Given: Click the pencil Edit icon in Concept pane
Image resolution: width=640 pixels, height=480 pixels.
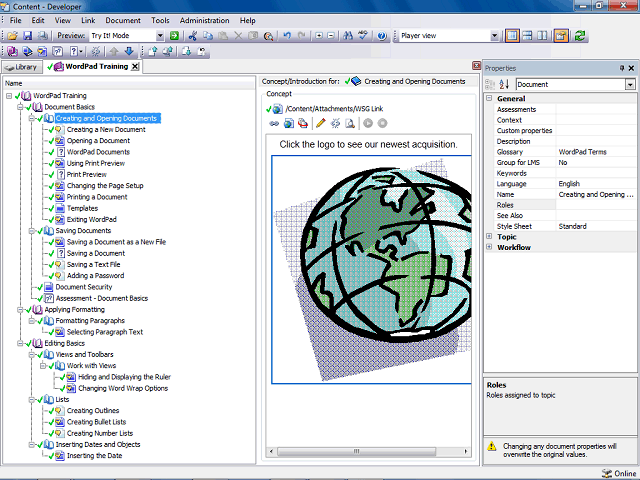Looking at the screenshot, I should 321,123.
